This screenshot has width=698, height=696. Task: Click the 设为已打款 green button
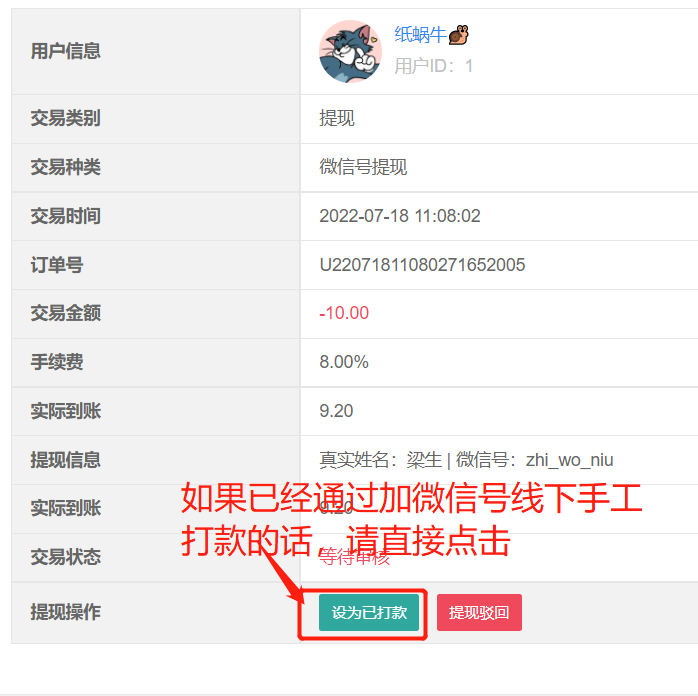click(369, 612)
